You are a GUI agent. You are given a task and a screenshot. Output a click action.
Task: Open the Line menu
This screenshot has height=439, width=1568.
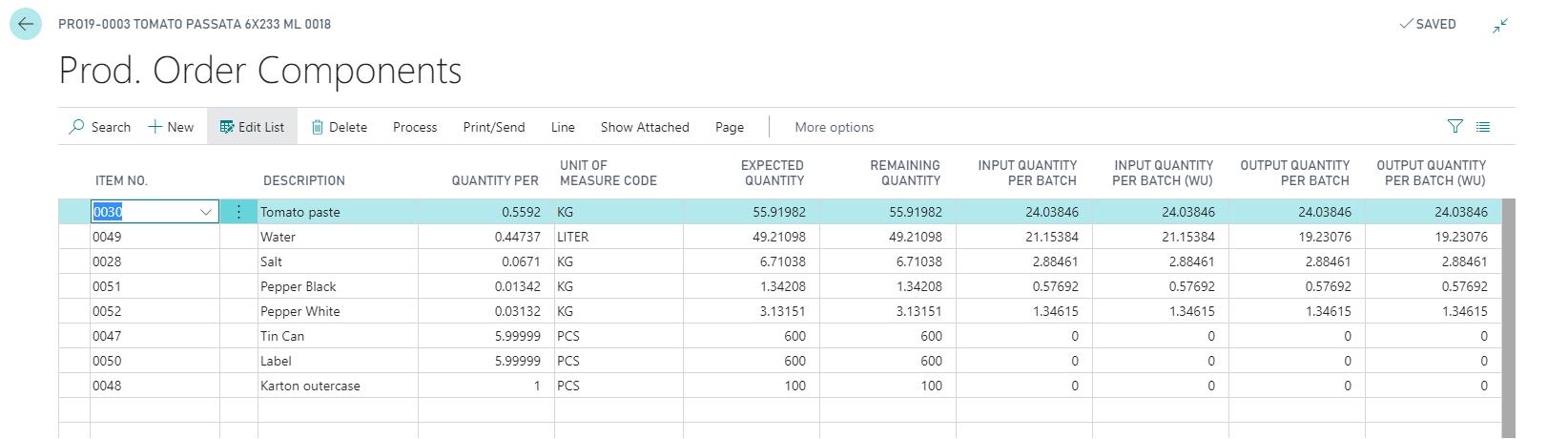(x=563, y=127)
